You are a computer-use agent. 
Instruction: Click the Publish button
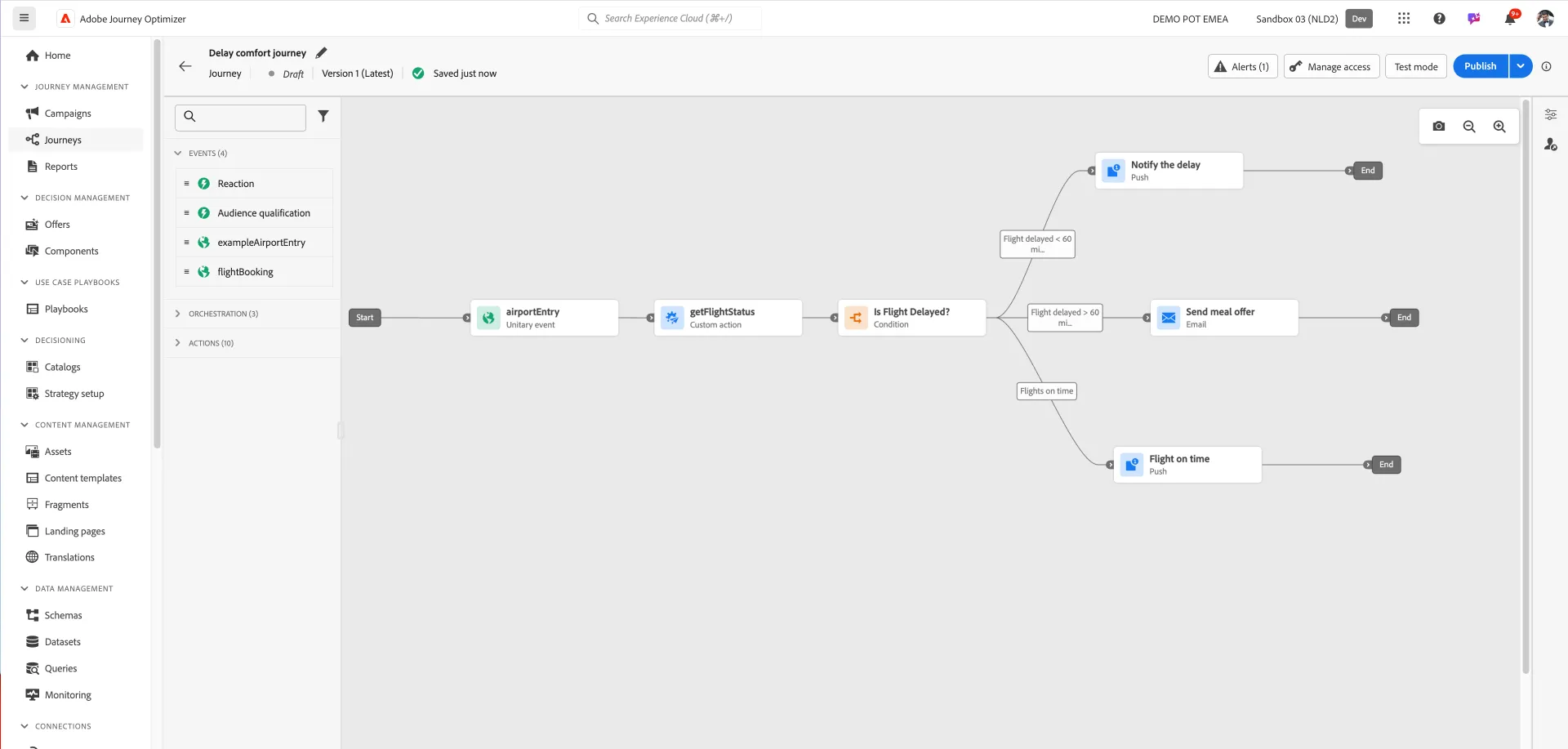click(x=1480, y=66)
